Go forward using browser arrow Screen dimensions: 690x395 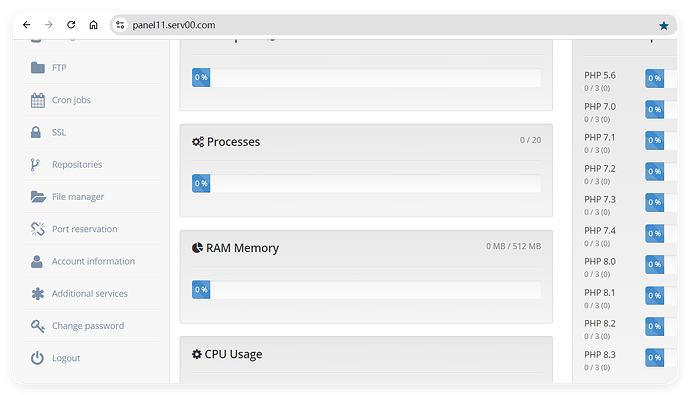tap(48, 25)
